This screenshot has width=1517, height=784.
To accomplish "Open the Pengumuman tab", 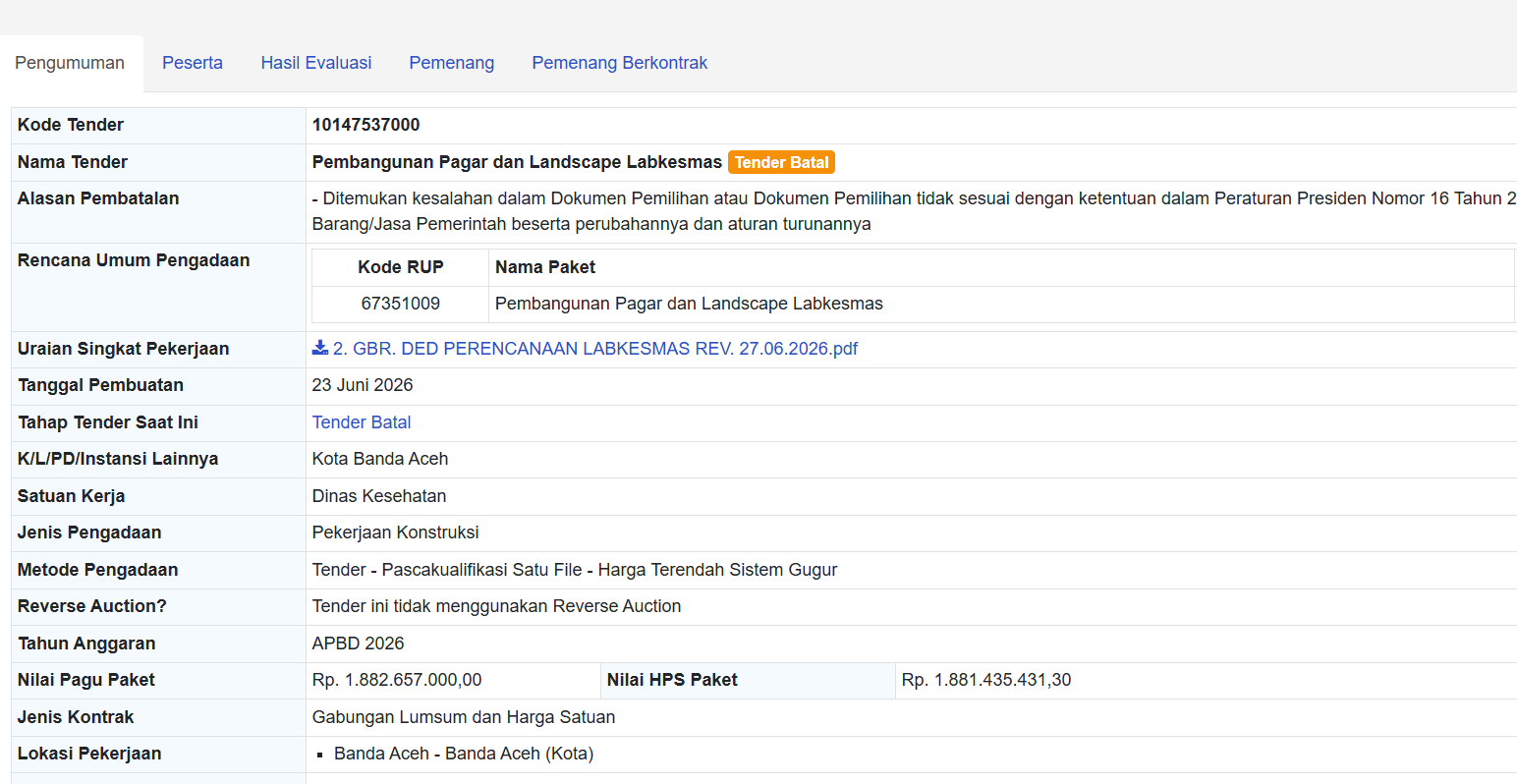I will pos(70,63).
